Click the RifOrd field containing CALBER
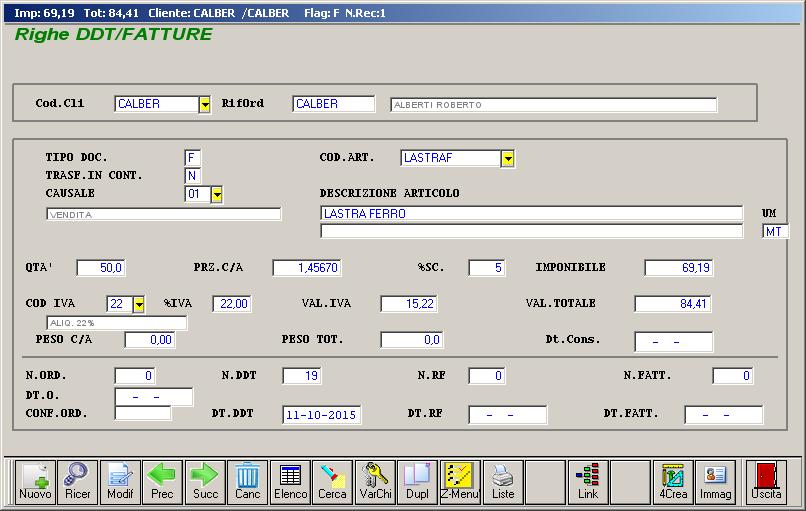The height and width of the screenshot is (511, 806). coord(334,104)
